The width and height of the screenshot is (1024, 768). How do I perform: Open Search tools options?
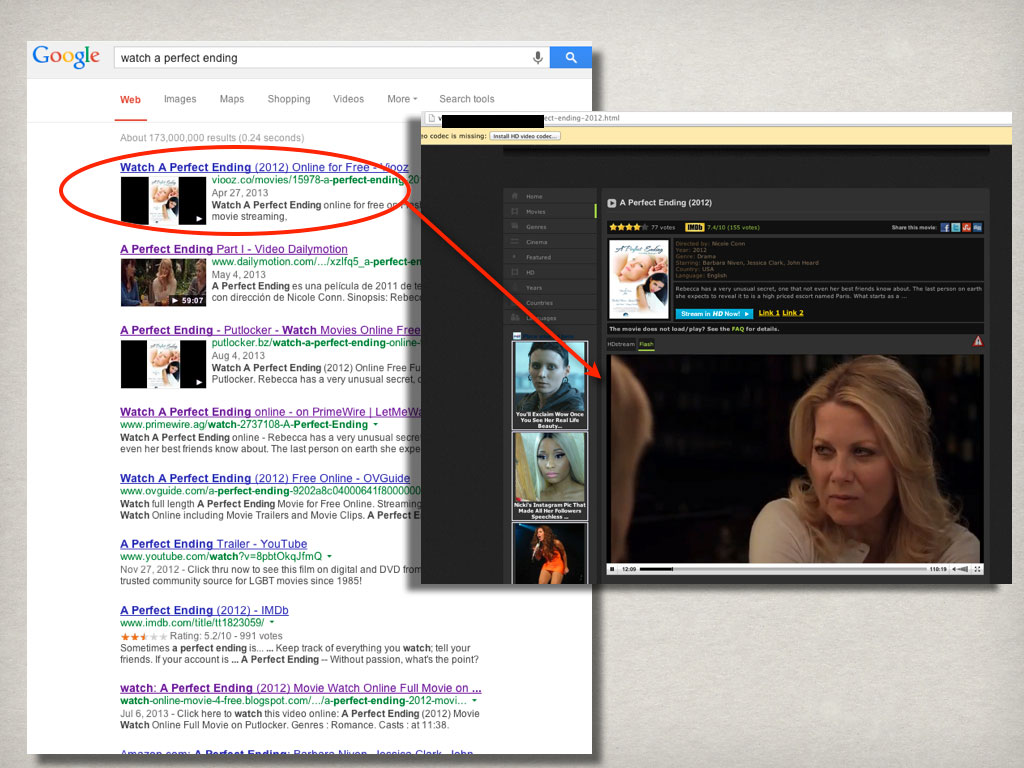click(466, 99)
